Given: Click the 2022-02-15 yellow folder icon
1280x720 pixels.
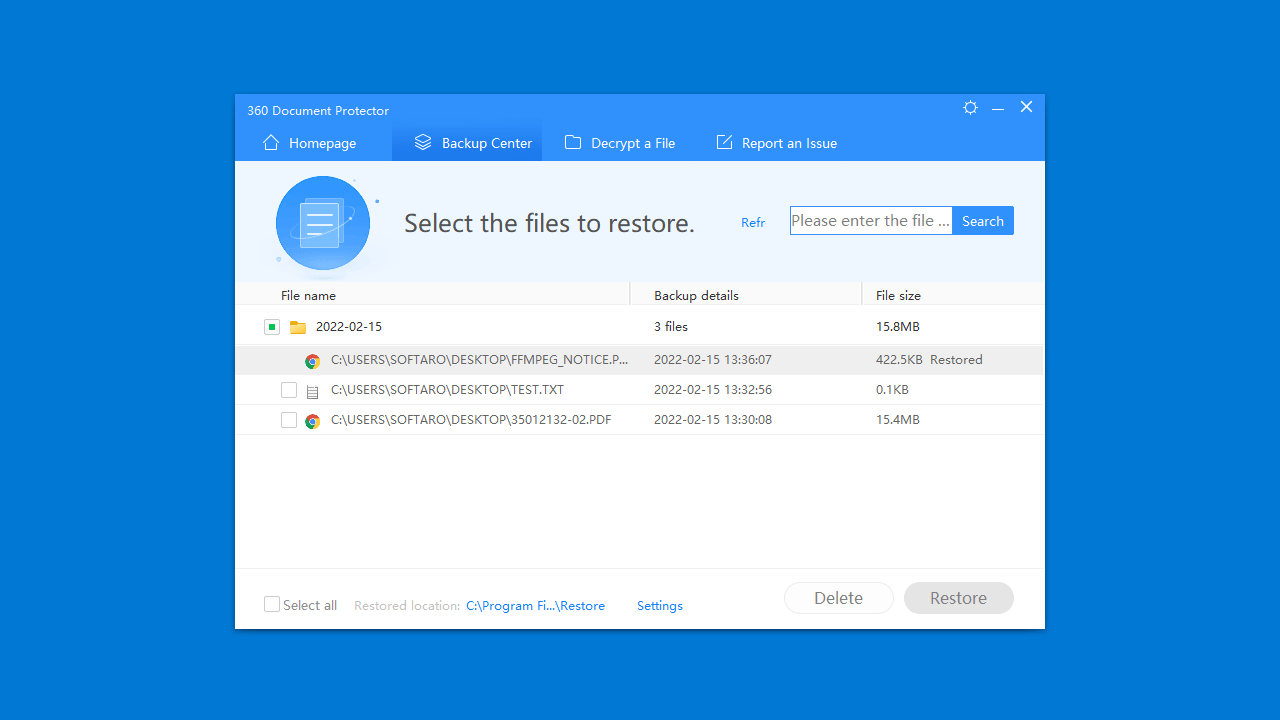Looking at the screenshot, I should pos(298,327).
